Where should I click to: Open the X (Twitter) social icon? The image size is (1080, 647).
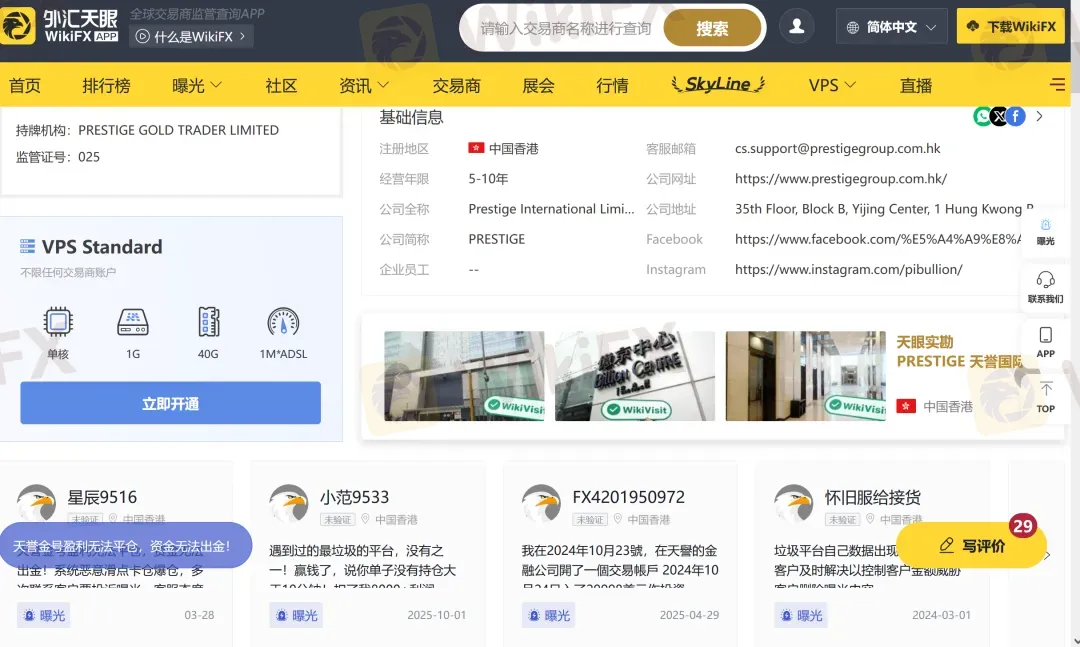999,116
